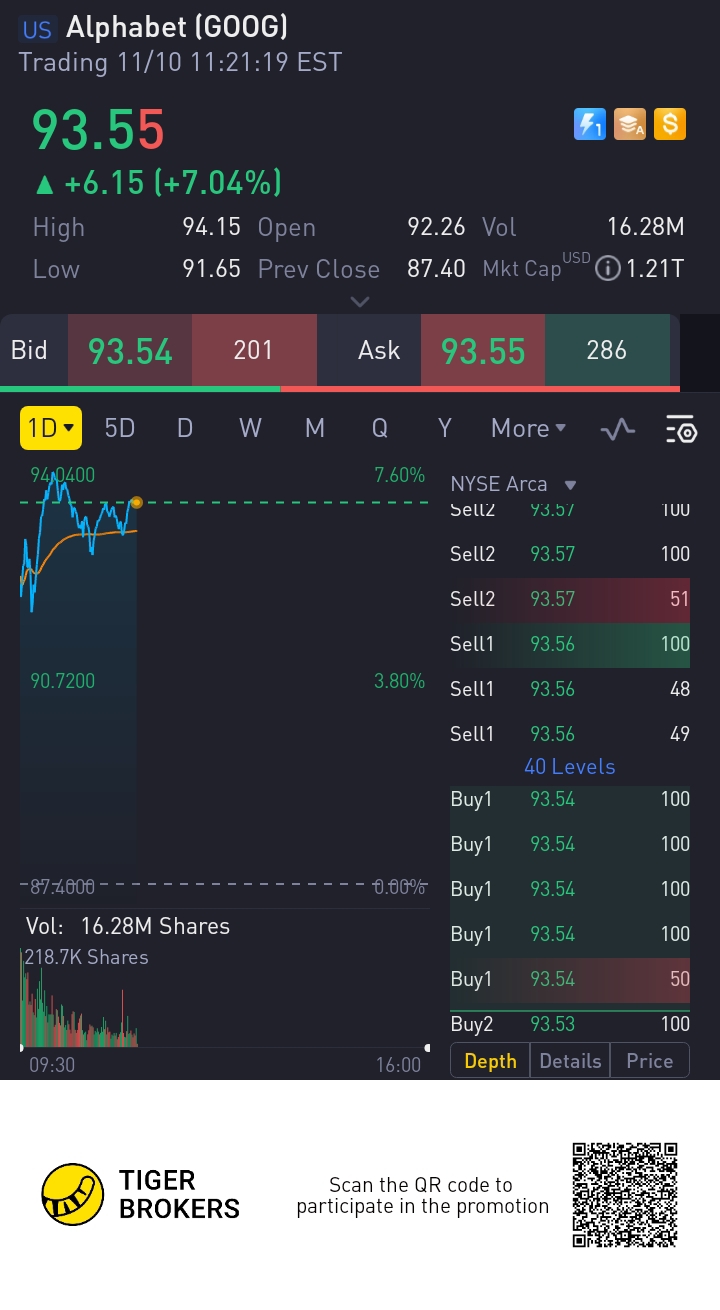Viewport: 720px width, 1310px height.
Task: Tap the 90.7200 price axis label
Action: click(62, 681)
